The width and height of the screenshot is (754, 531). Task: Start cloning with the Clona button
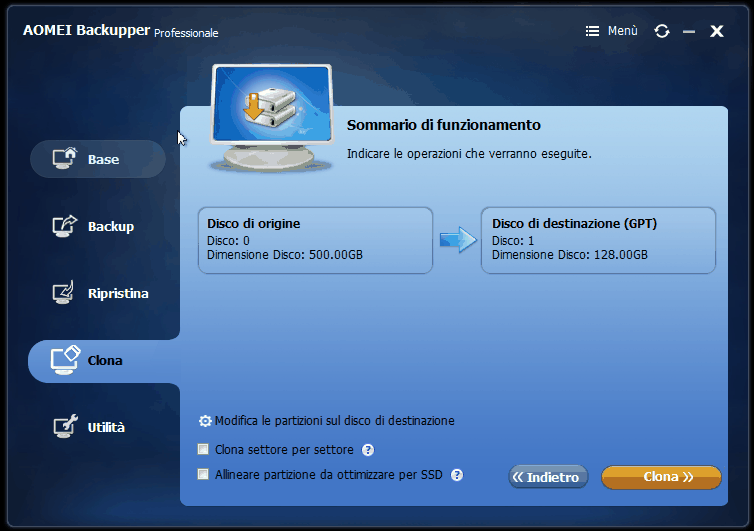[x=661, y=477]
